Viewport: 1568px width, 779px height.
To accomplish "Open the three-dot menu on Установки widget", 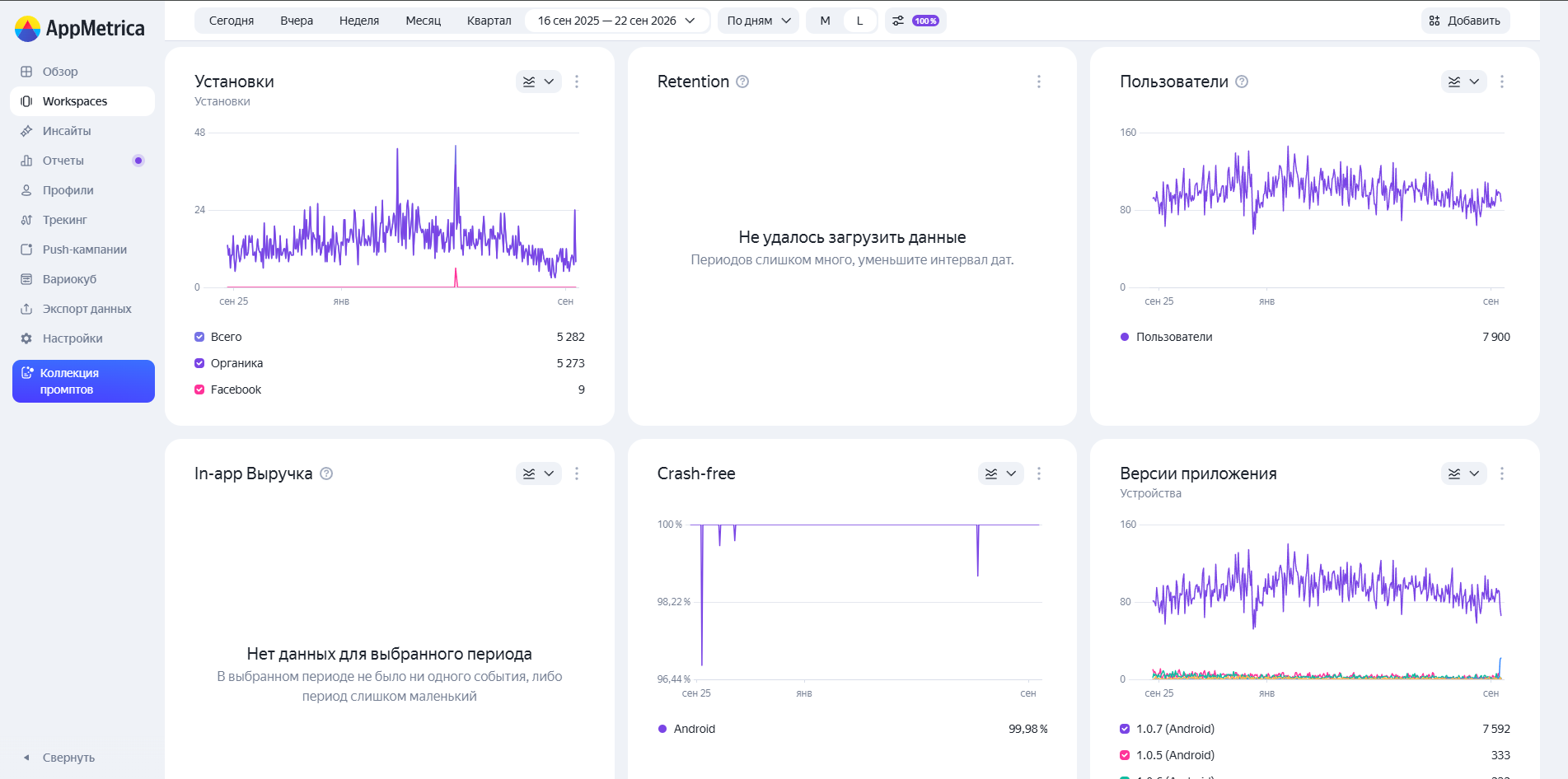I will (x=577, y=82).
